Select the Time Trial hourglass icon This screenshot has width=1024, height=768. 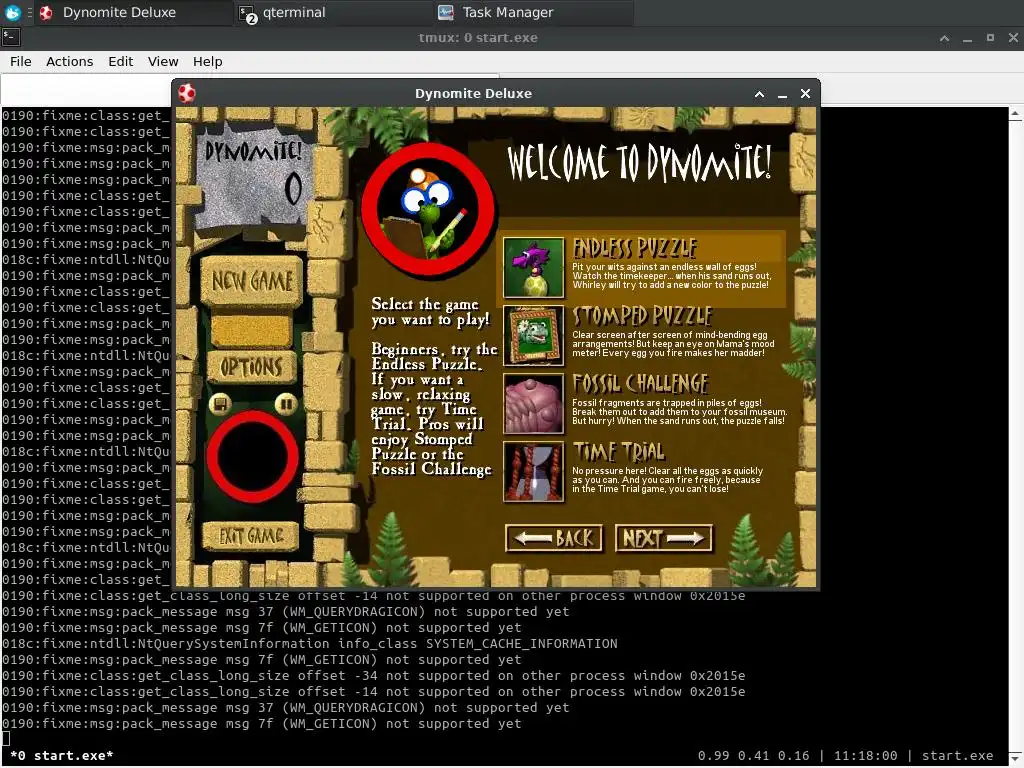pos(534,472)
